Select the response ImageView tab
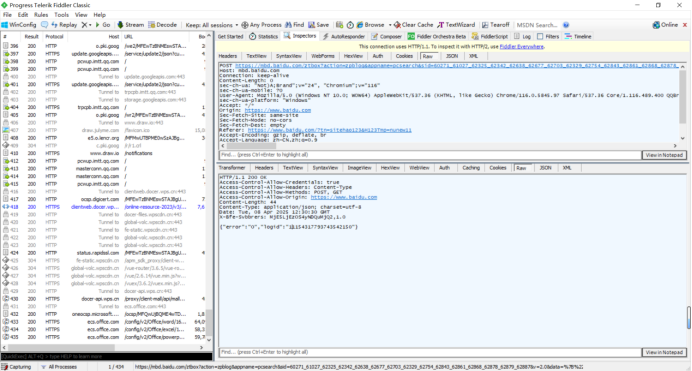 (359, 168)
